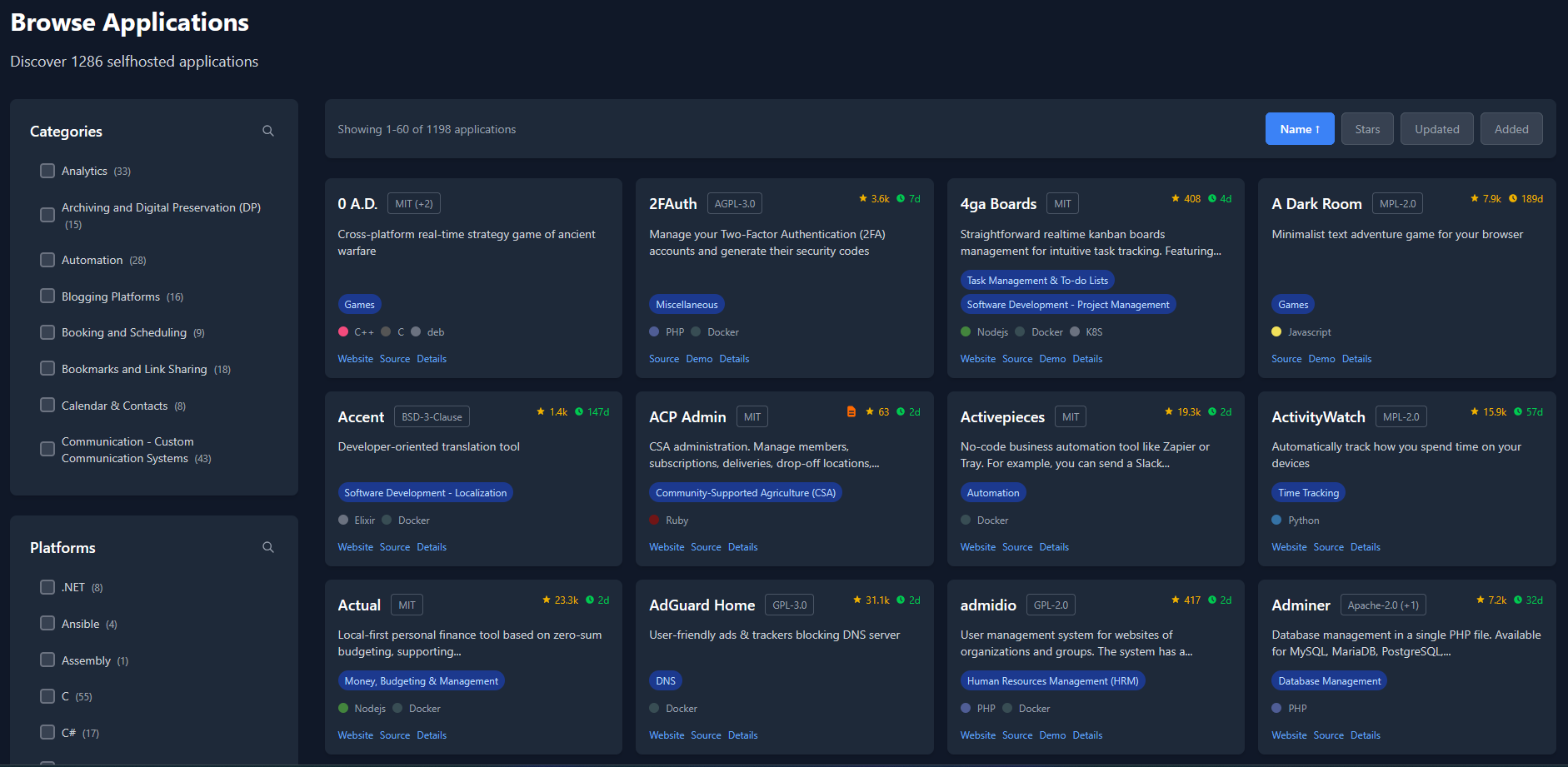Click the star count icon on 2FAuth
1568x767 pixels.
point(863,198)
